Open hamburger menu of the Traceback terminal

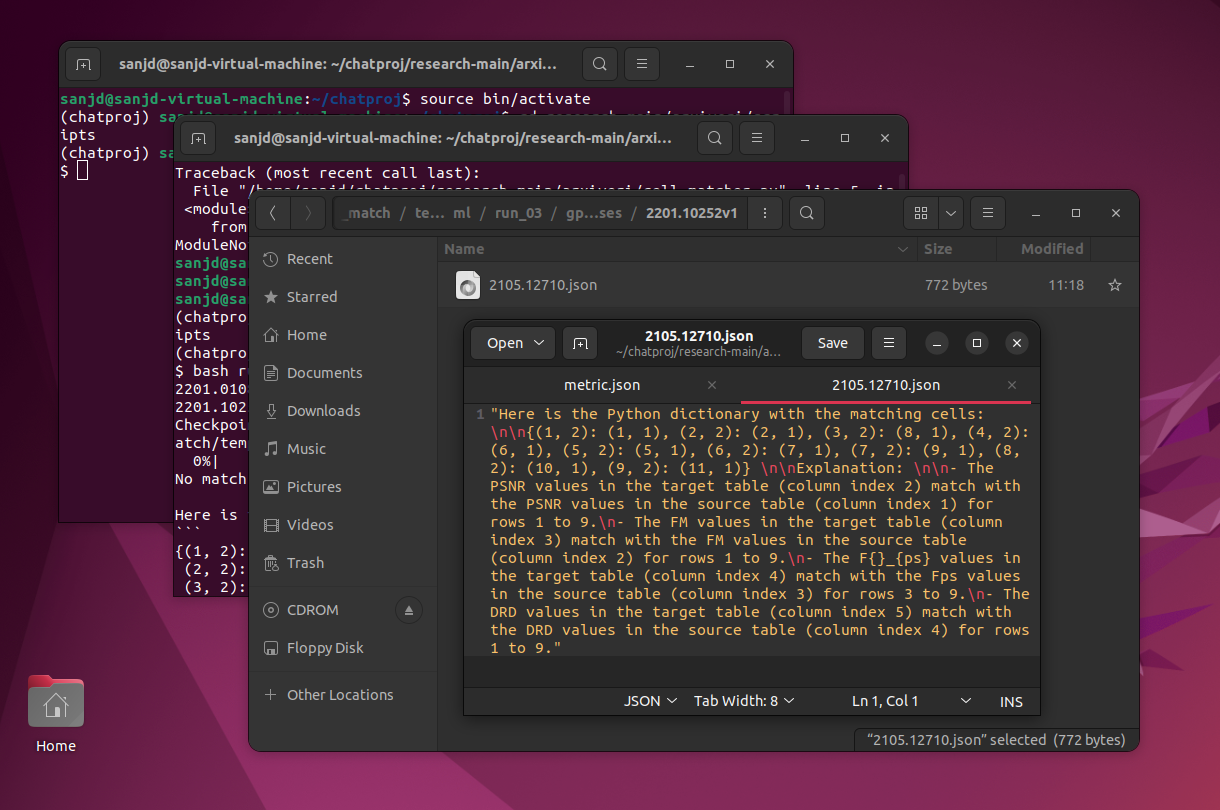coord(757,138)
